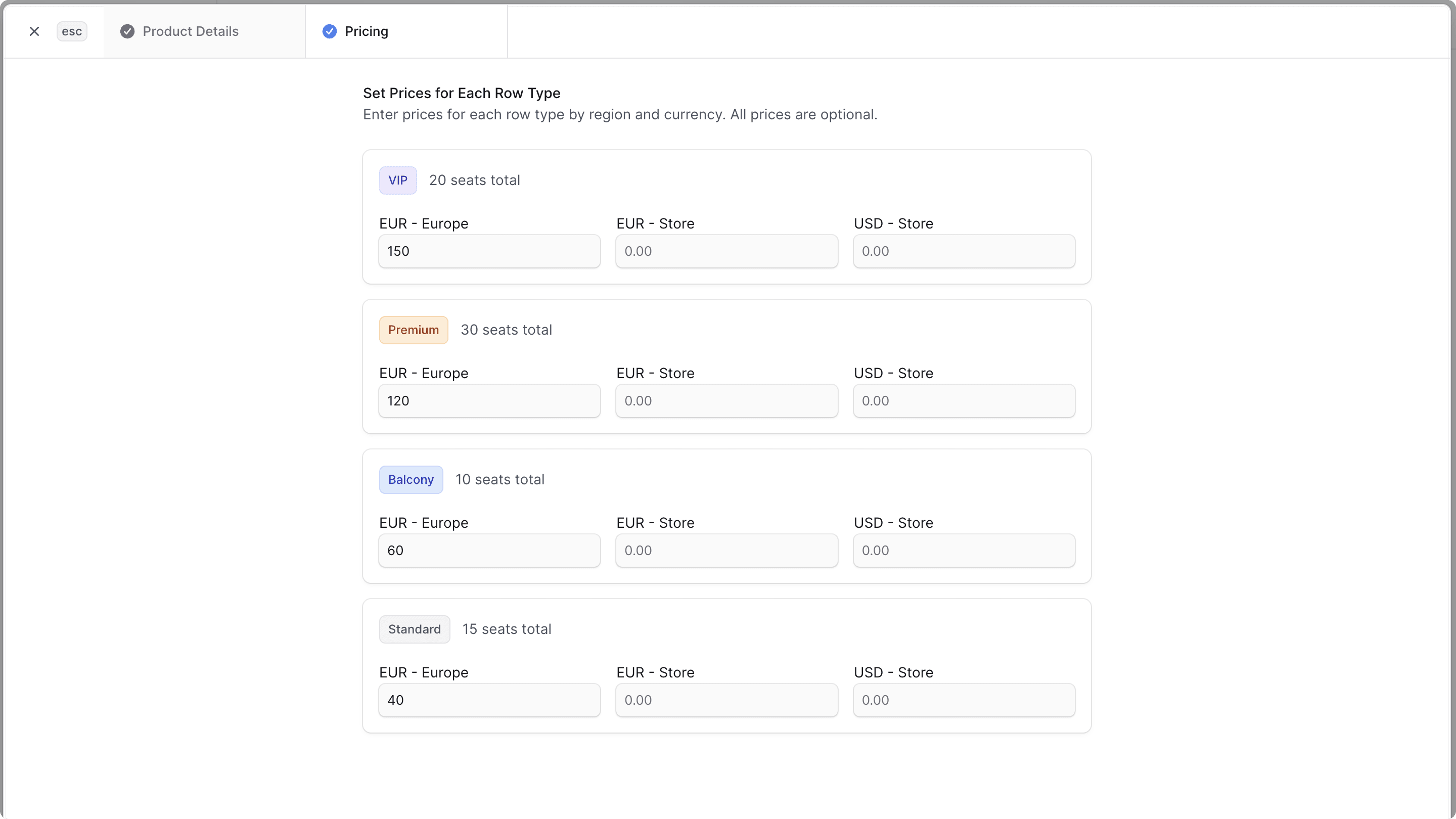Click the Balcony EUR - Store price field
Viewport: 1456px width, 819px height.
coord(726,550)
